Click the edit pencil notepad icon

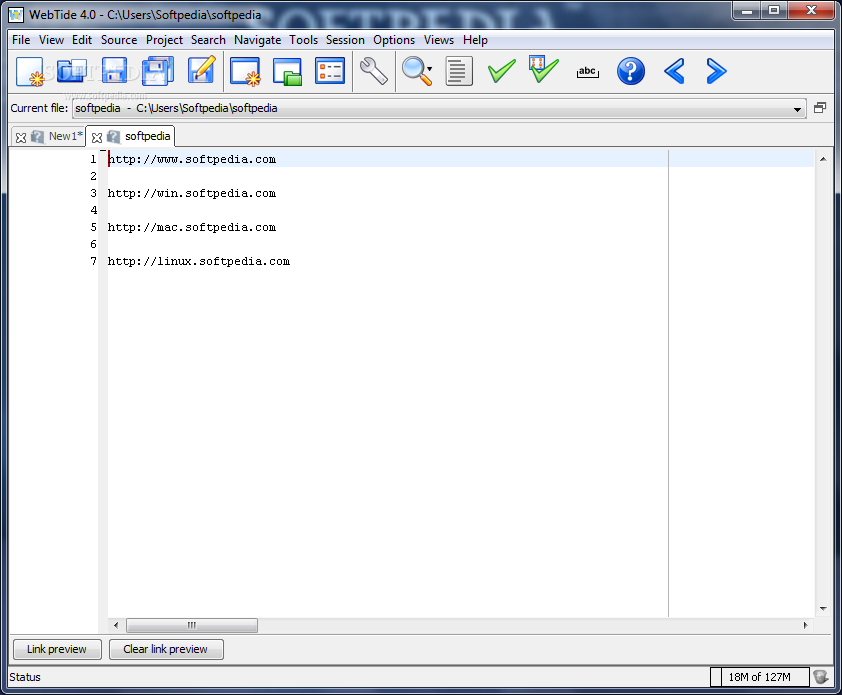pos(201,70)
